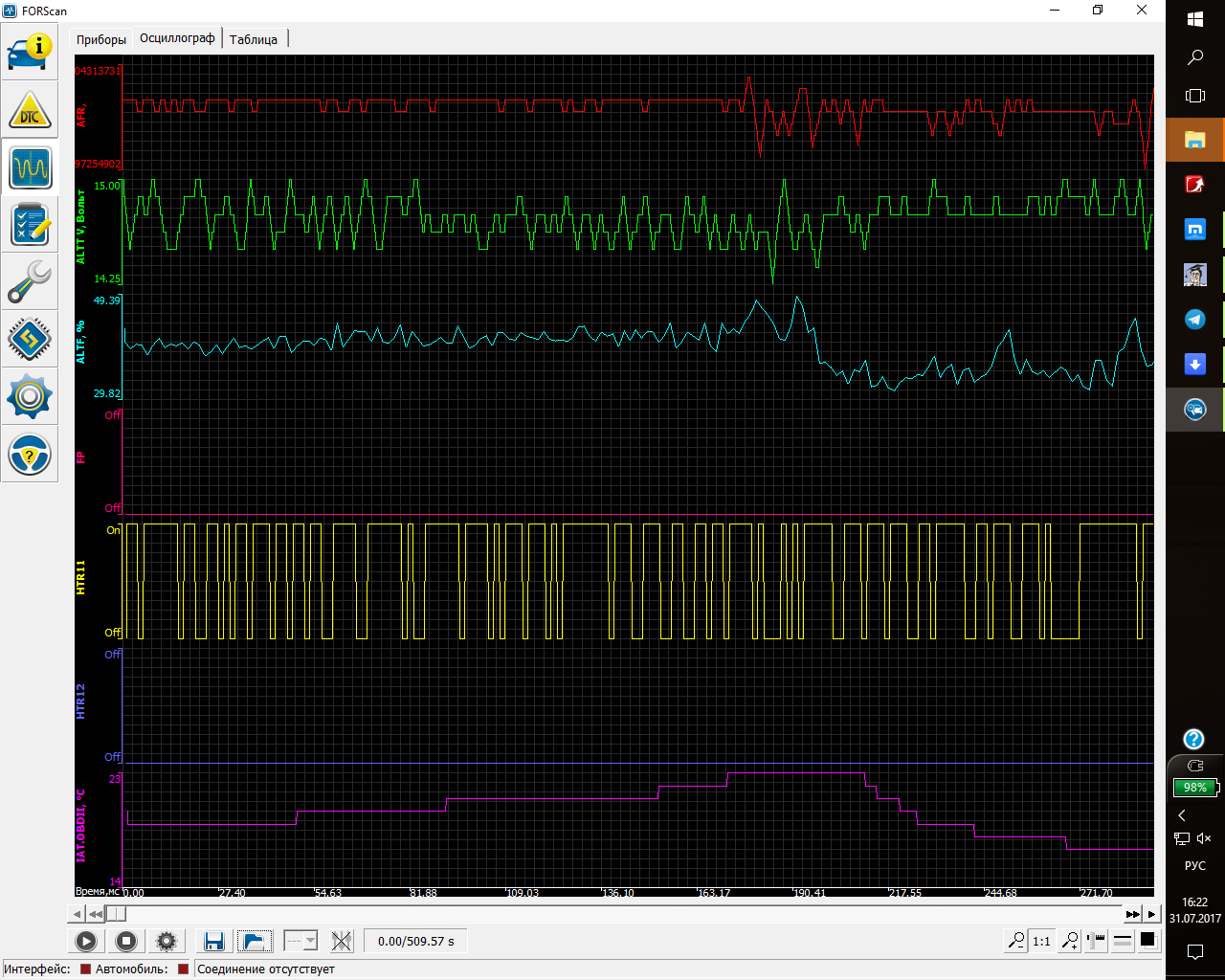Open module configuration chip icon
Image resolution: width=1225 pixels, height=980 pixels.
coord(30,339)
